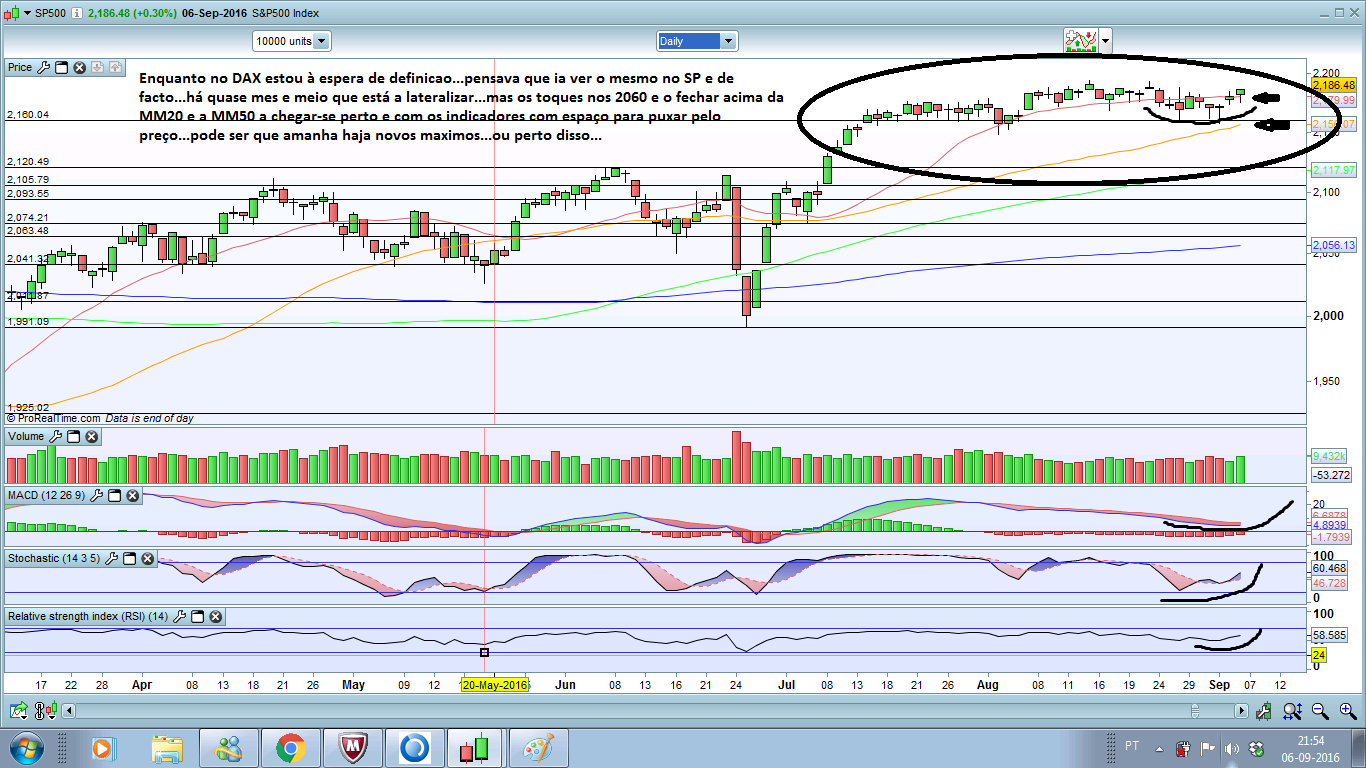
Task: Click the cursor square marker on RSI panel
Action: click(485, 652)
